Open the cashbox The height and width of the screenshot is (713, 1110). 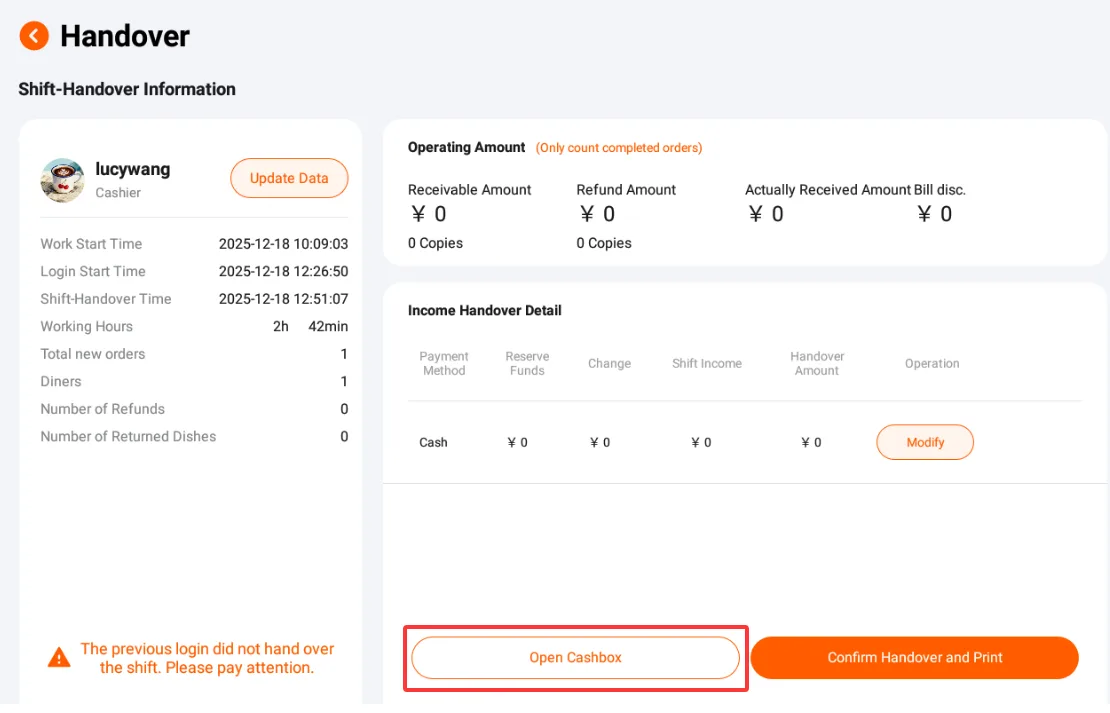coord(575,657)
